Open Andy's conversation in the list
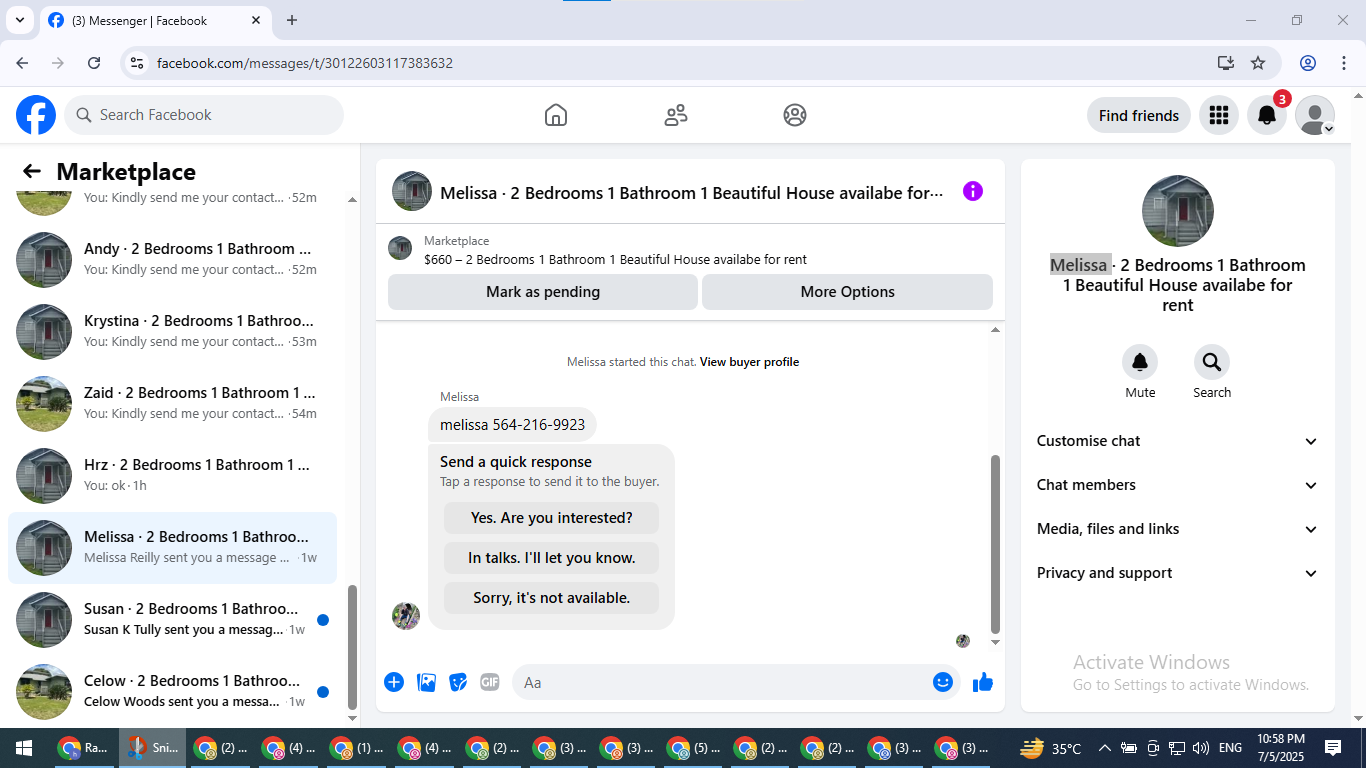 click(172, 259)
